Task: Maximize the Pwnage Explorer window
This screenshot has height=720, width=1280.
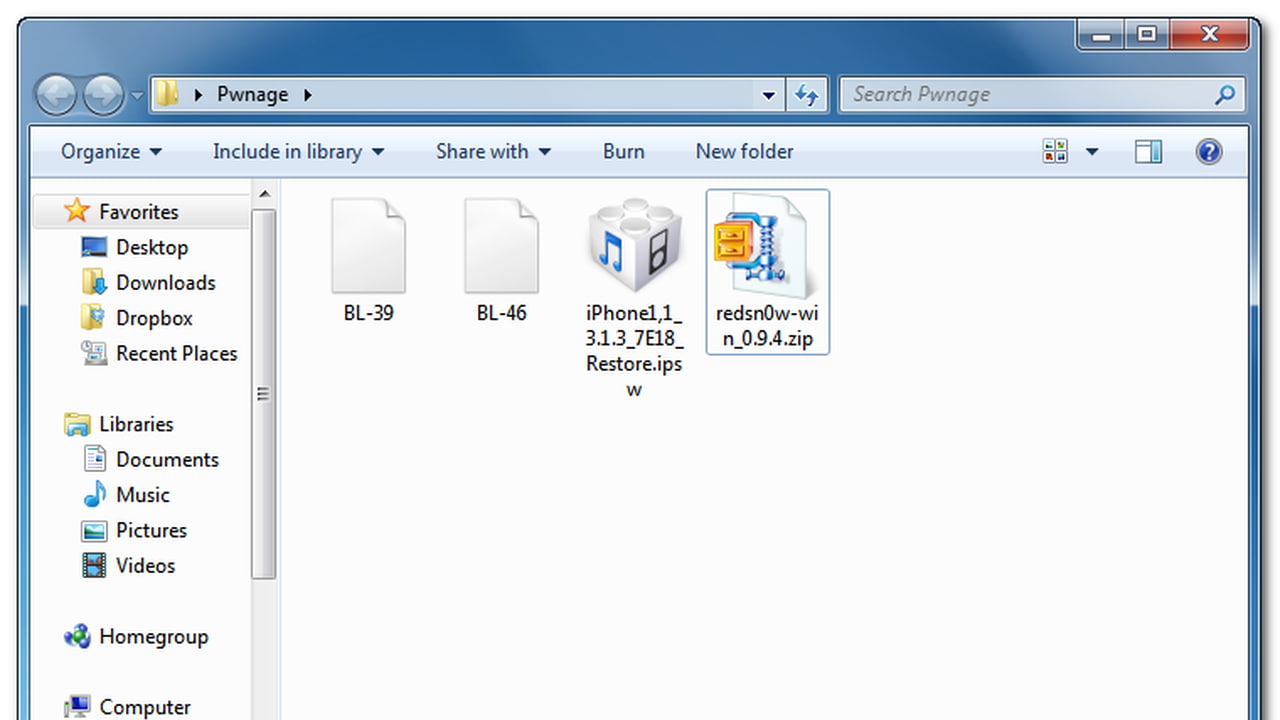Action: click(1147, 34)
